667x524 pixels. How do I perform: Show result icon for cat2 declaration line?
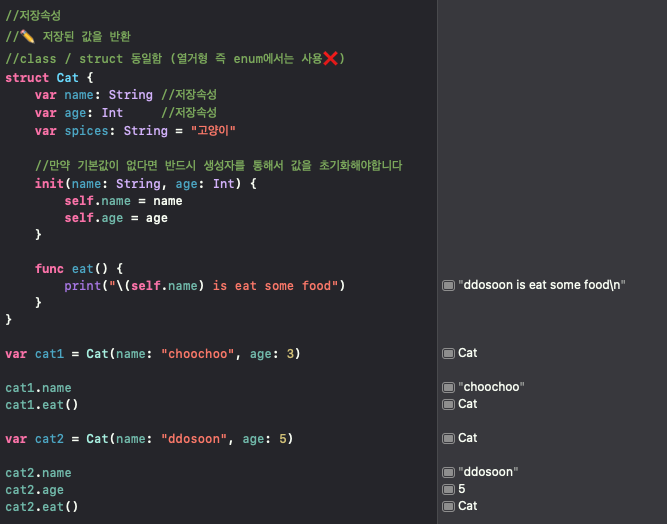pos(448,439)
